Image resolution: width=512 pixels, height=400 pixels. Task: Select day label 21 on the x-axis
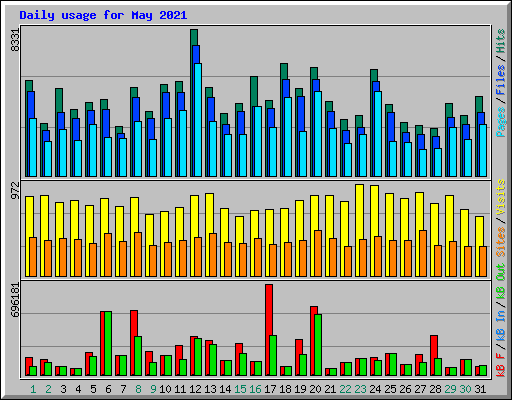coord(330,389)
